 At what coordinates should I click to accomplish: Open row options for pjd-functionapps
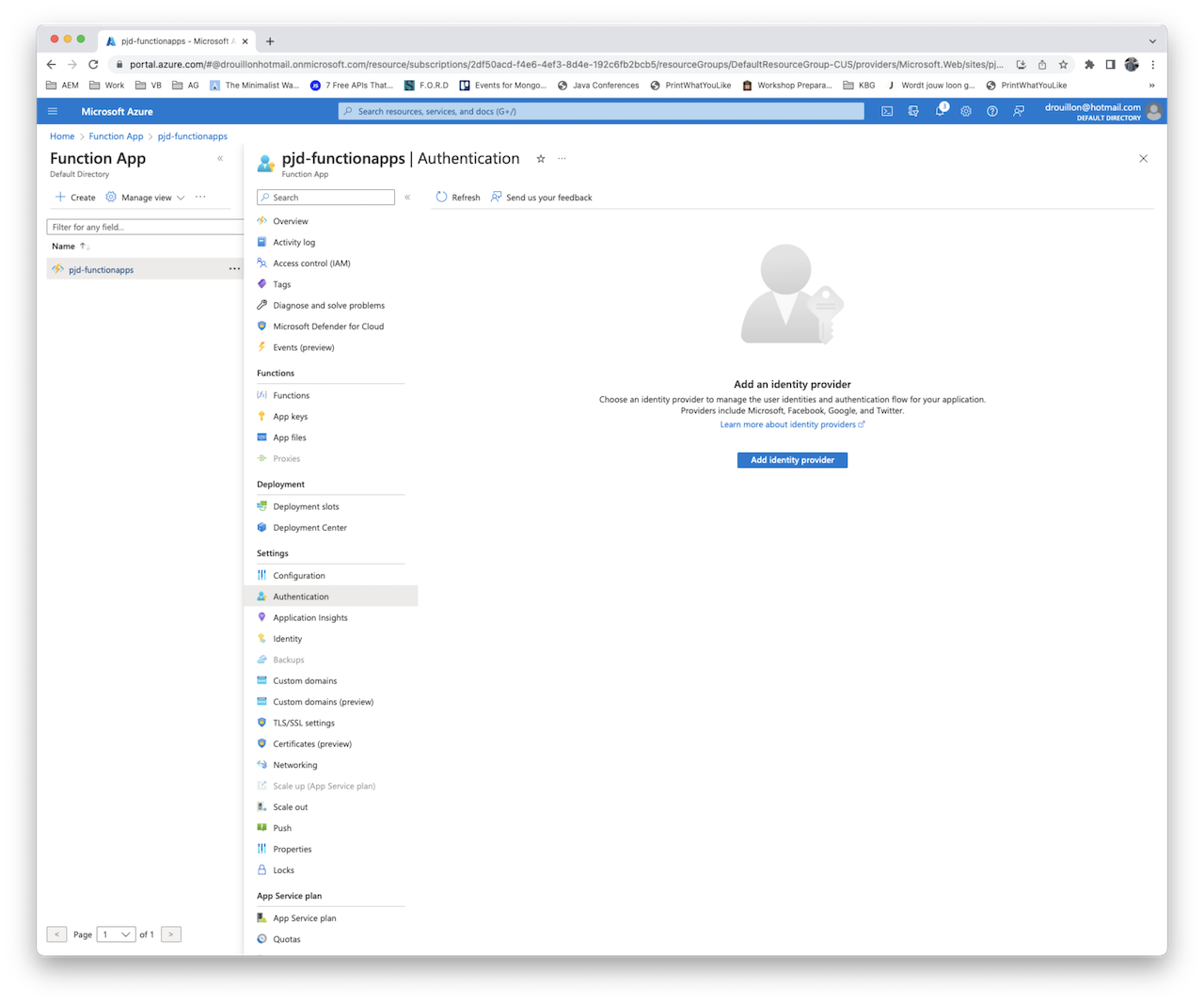tap(234, 269)
